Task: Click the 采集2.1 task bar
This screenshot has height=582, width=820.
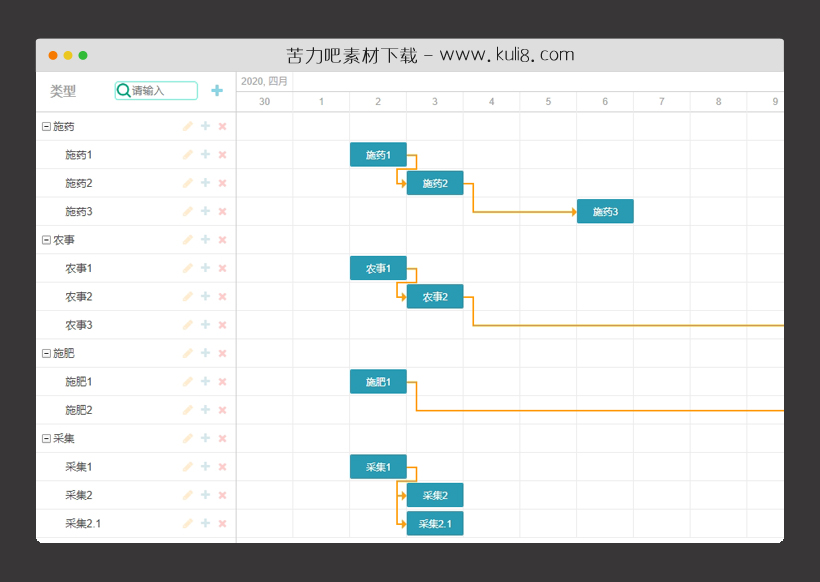Action: (434, 524)
